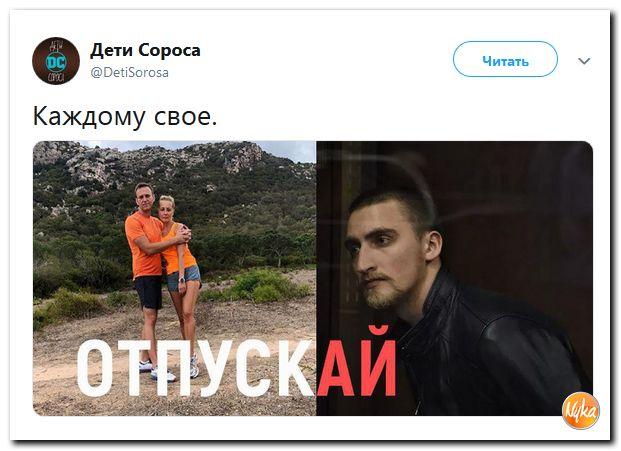
Task: Click the @DetiSorosa handle
Action: 130,72
